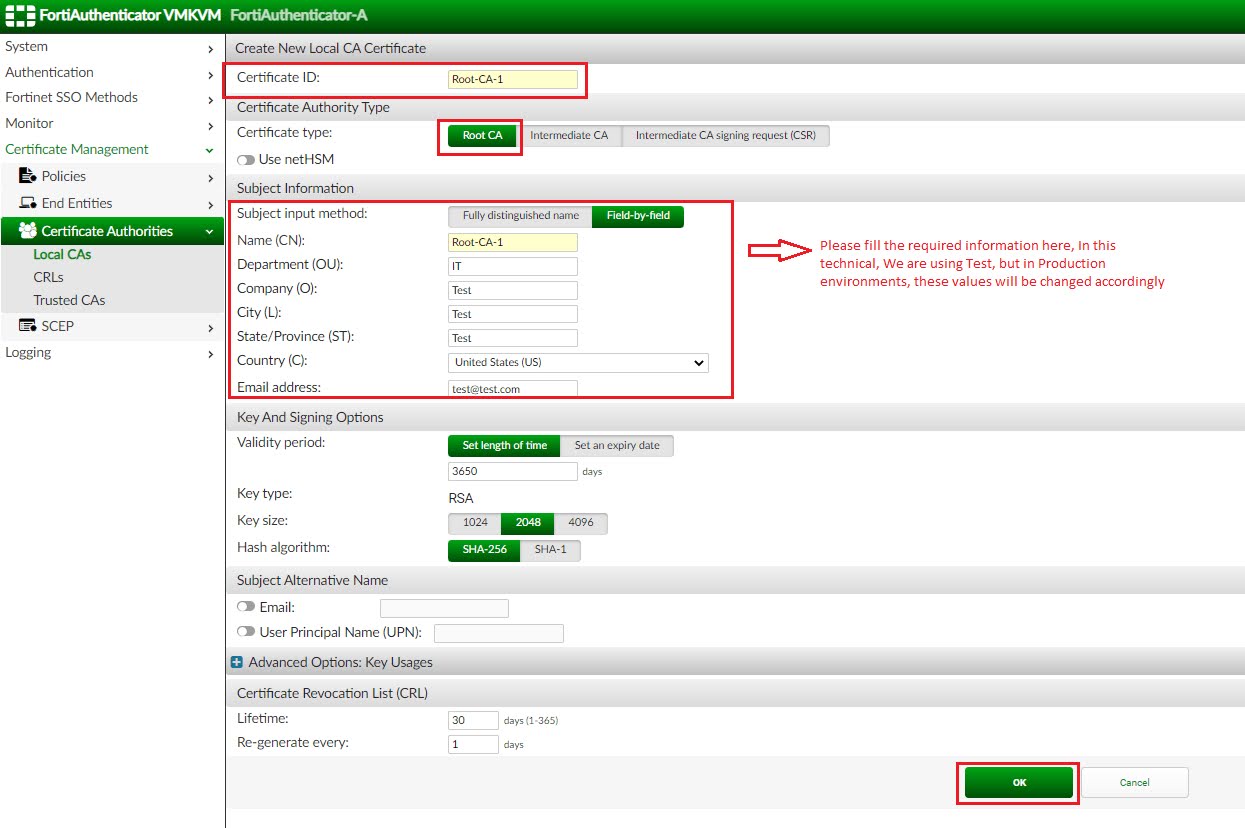Open the Country (C) dropdown

(x=578, y=363)
